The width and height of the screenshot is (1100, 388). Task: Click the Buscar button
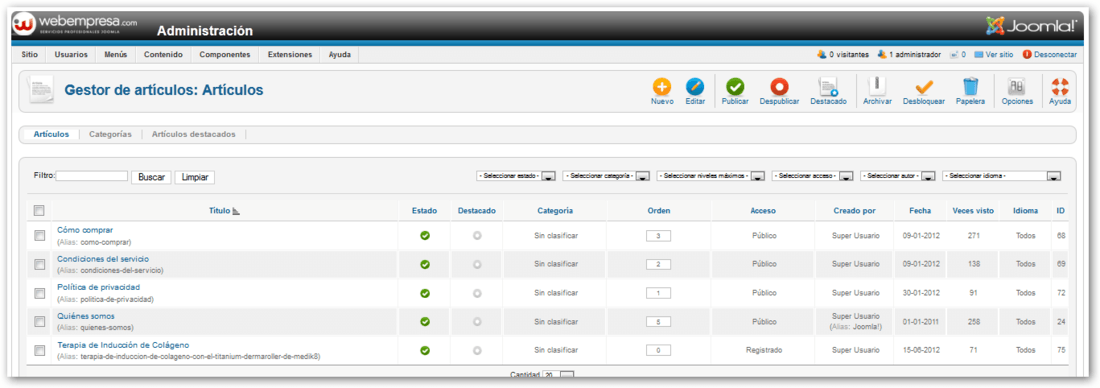[152, 178]
